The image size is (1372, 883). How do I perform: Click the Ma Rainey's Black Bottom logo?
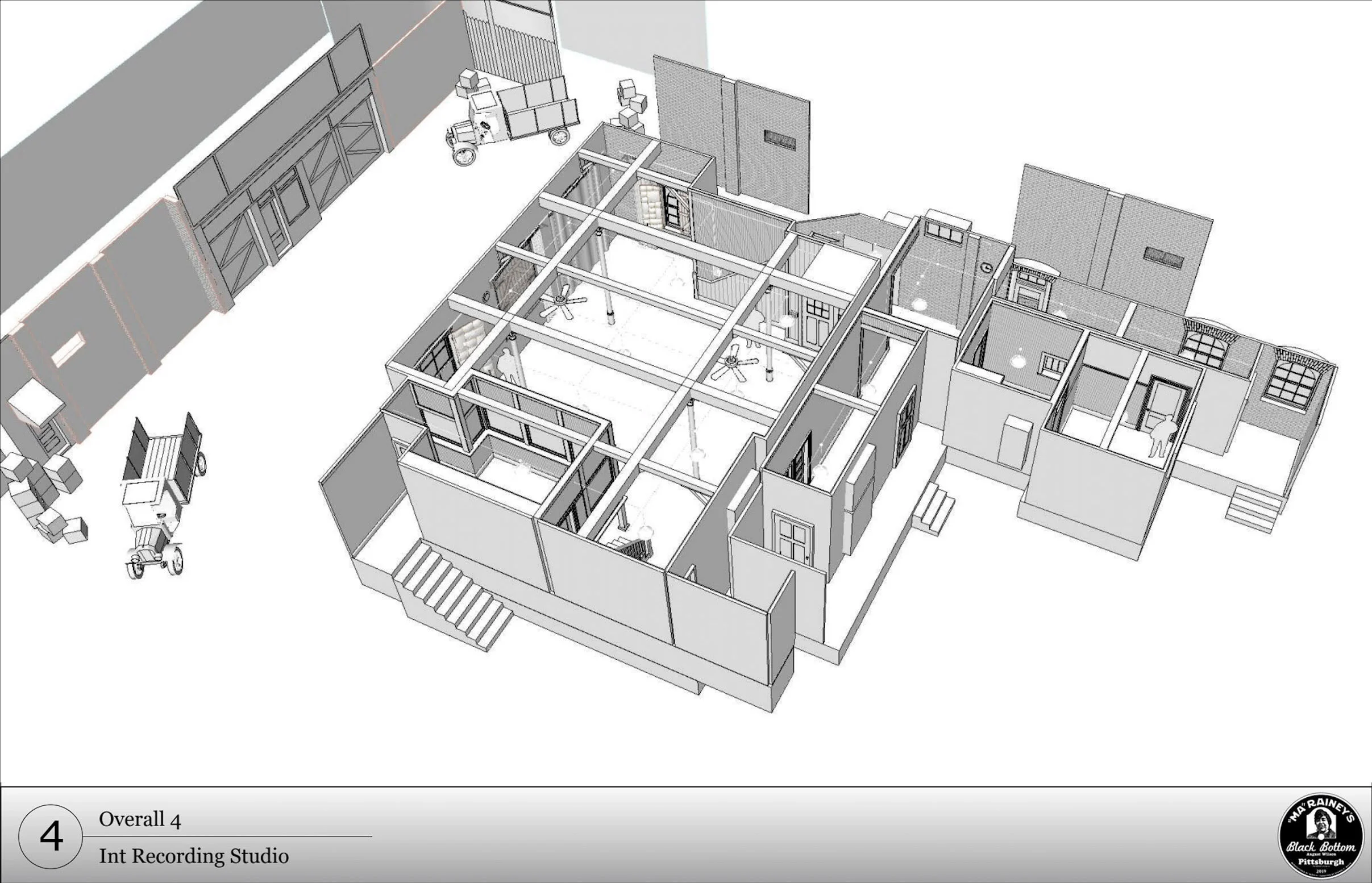[1320, 836]
